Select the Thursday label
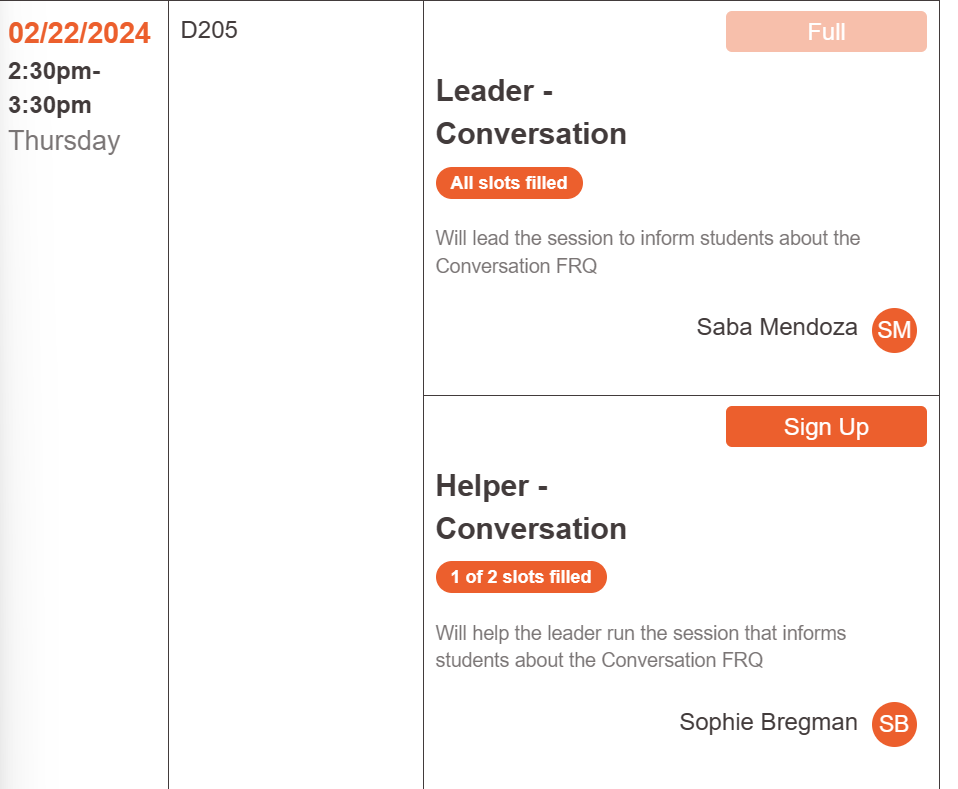958x789 pixels. coord(64,141)
